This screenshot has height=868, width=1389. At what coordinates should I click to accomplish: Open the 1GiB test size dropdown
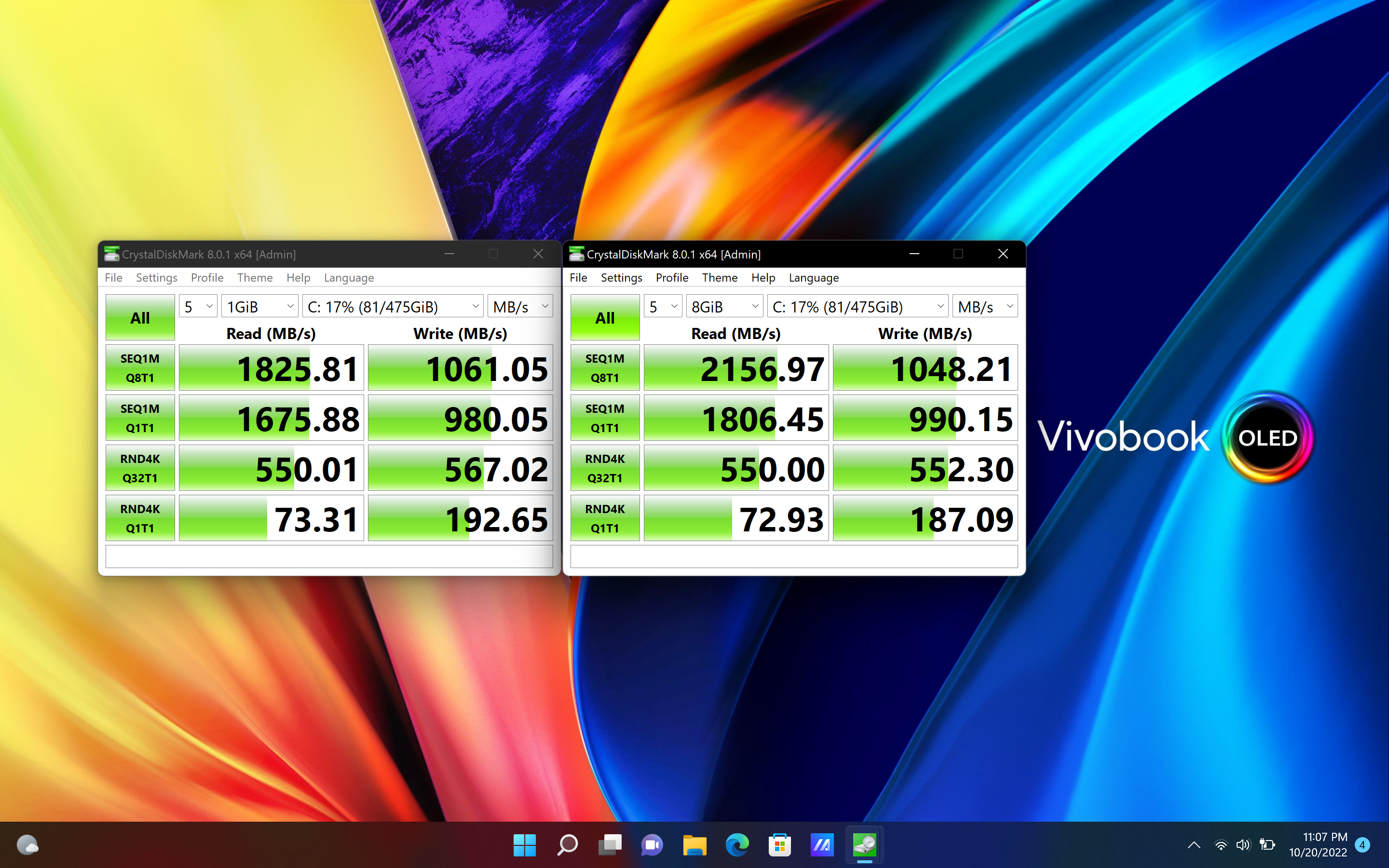tap(259, 307)
